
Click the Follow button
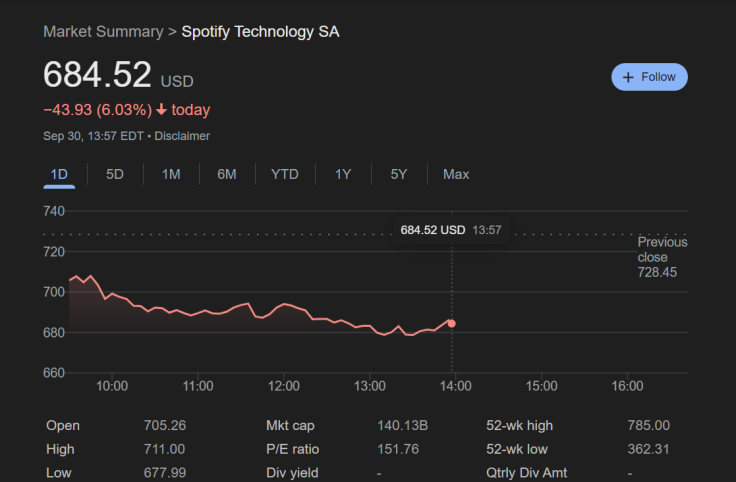pyautogui.click(x=649, y=77)
